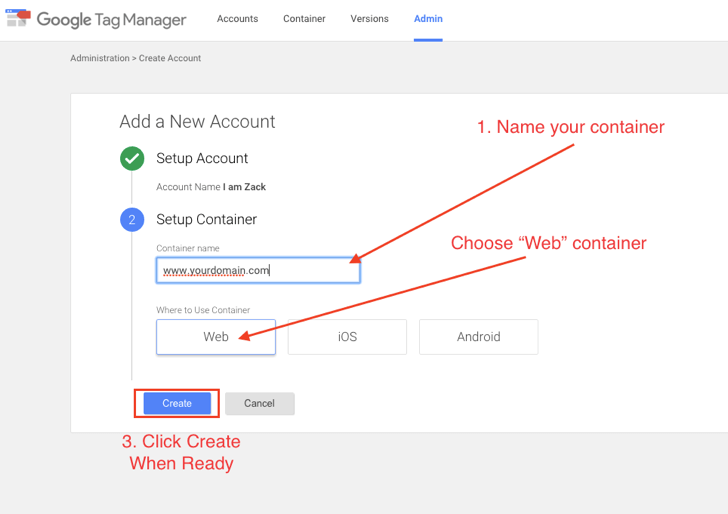
Task: Choose the iOS container option
Action: point(347,337)
